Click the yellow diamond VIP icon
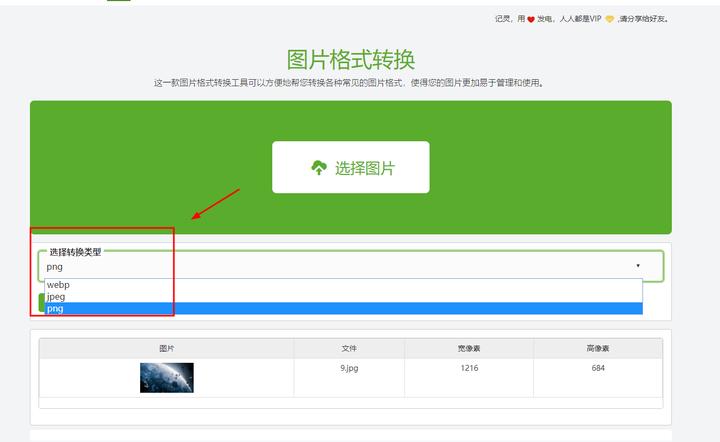720x442 pixels. pyautogui.click(x=609, y=19)
